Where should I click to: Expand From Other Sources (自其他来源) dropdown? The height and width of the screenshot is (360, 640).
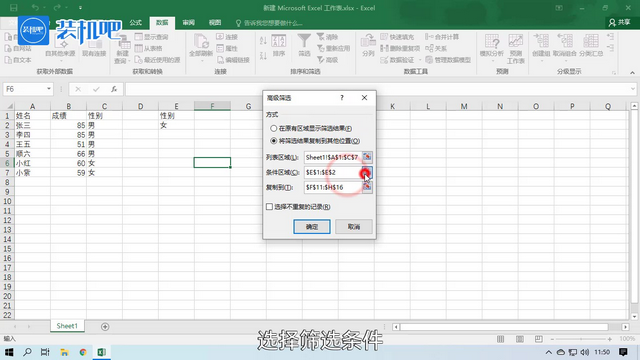click(x=60, y=61)
